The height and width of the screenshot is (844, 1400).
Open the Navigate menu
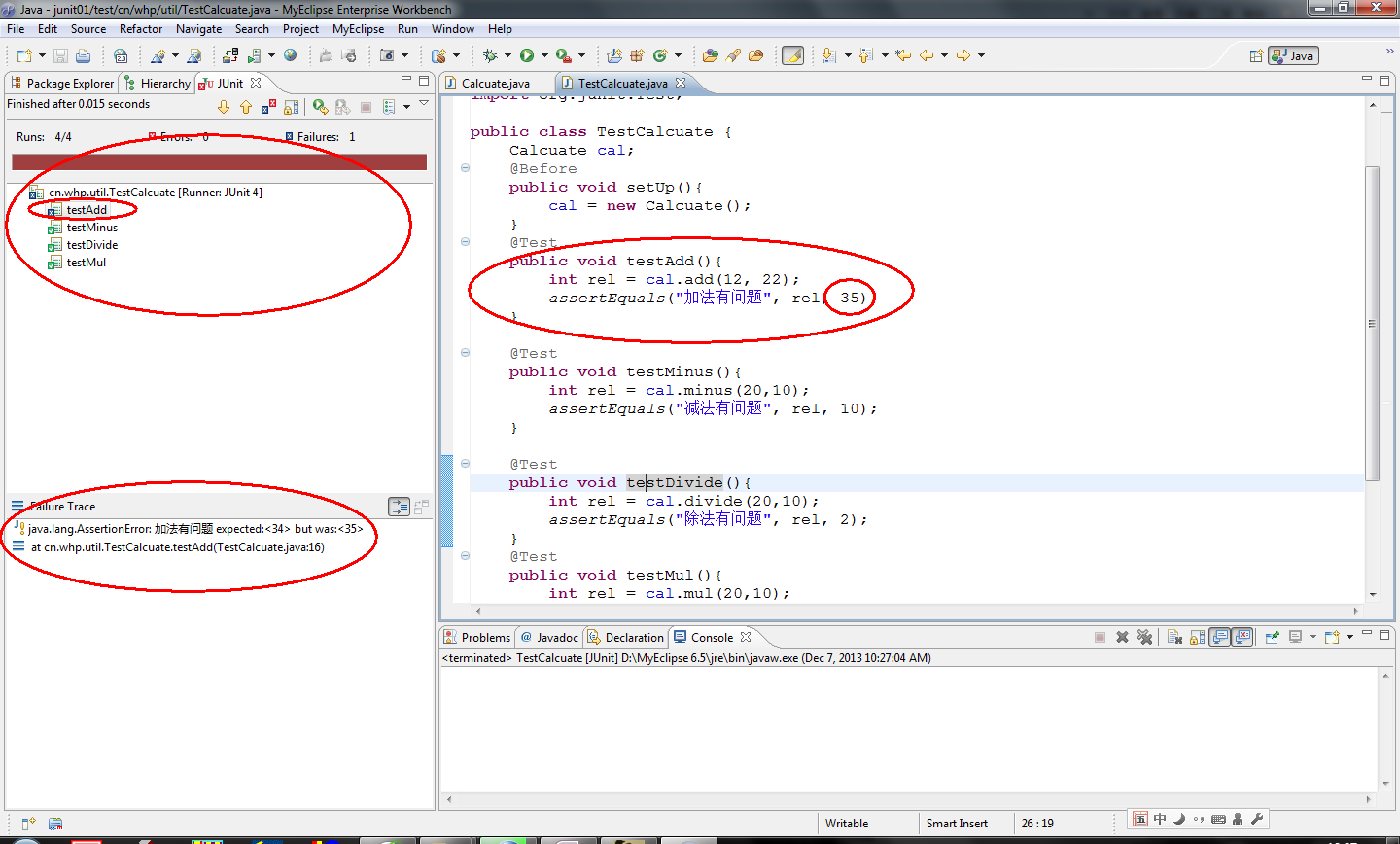pos(198,29)
